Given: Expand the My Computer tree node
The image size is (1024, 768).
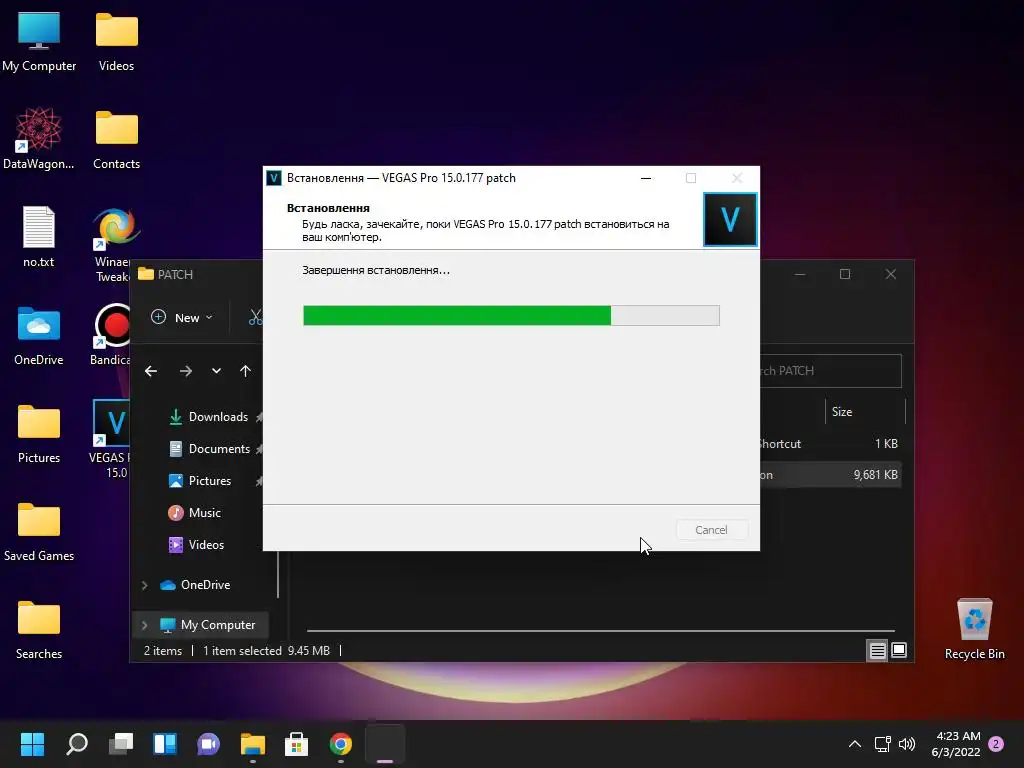Looking at the screenshot, I should [144, 625].
